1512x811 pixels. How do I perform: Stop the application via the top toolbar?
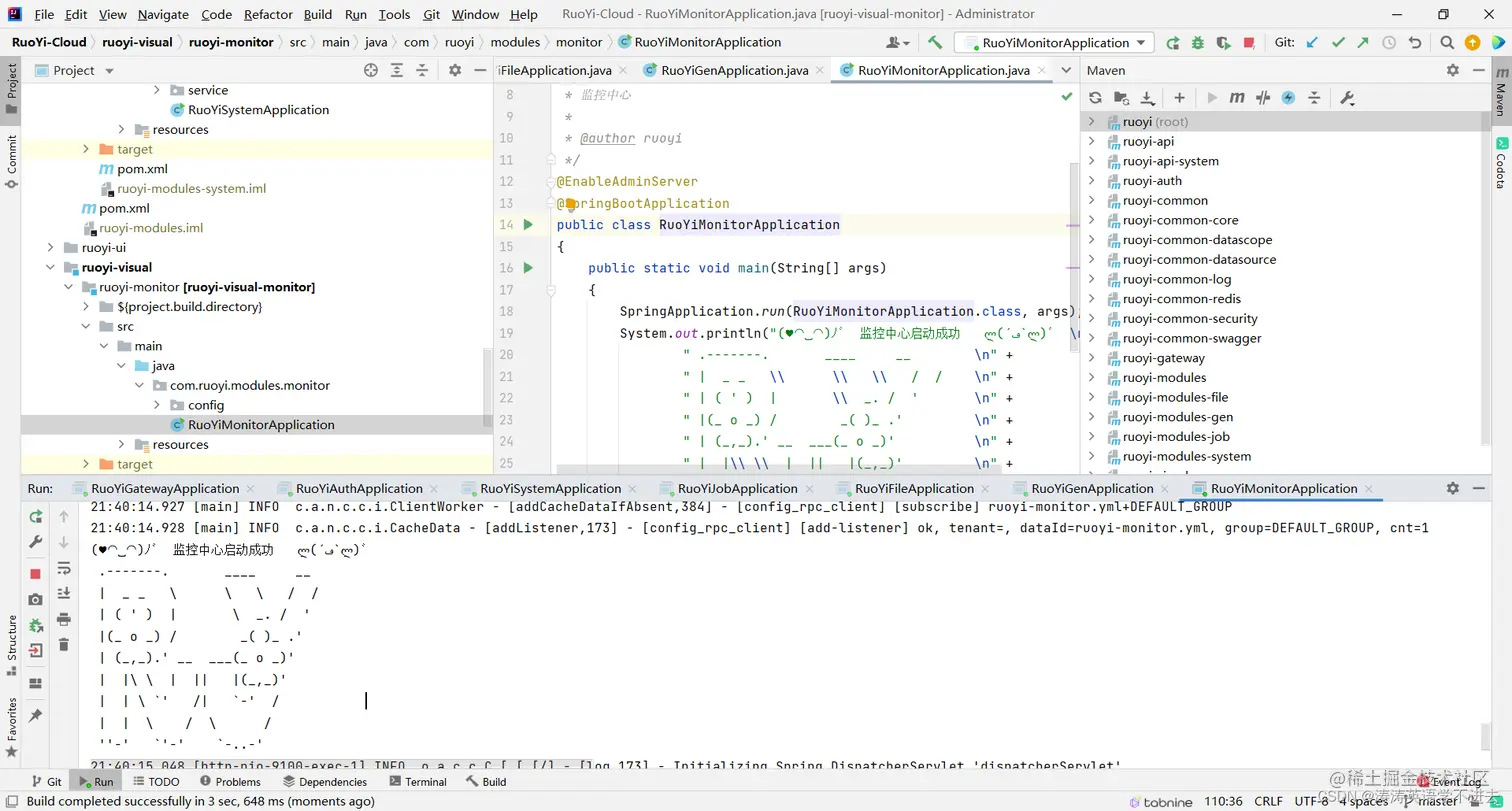pos(1249,43)
